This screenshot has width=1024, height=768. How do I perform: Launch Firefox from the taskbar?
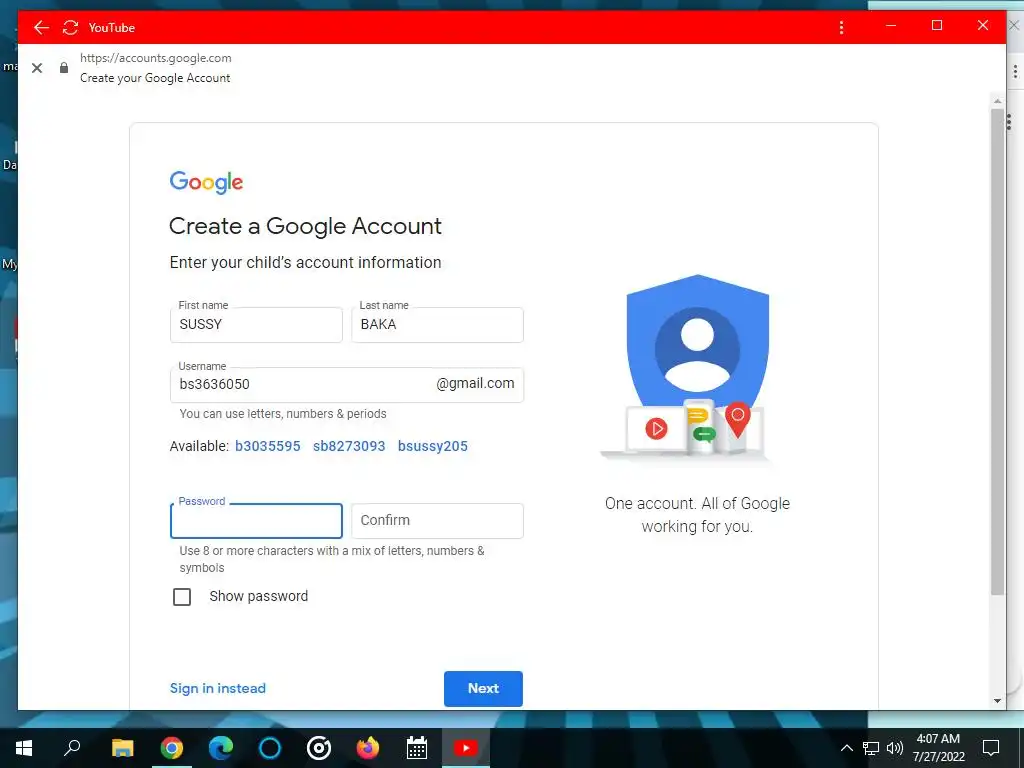(x=368, y=748)
